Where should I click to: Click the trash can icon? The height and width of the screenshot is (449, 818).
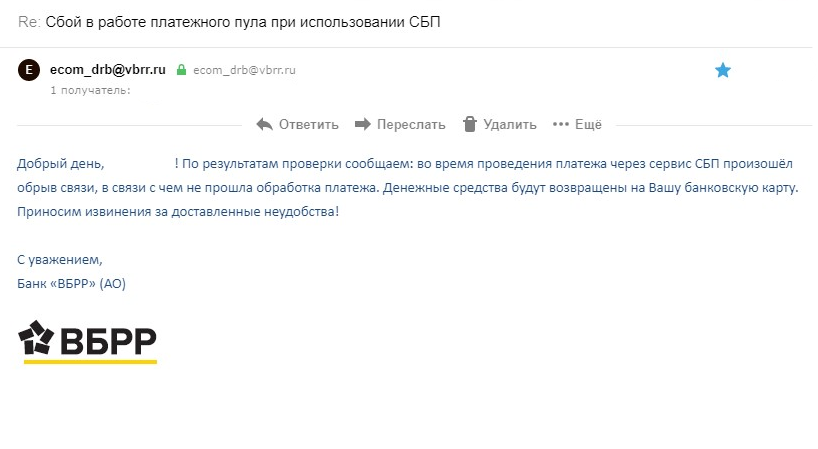pos(470,125)
